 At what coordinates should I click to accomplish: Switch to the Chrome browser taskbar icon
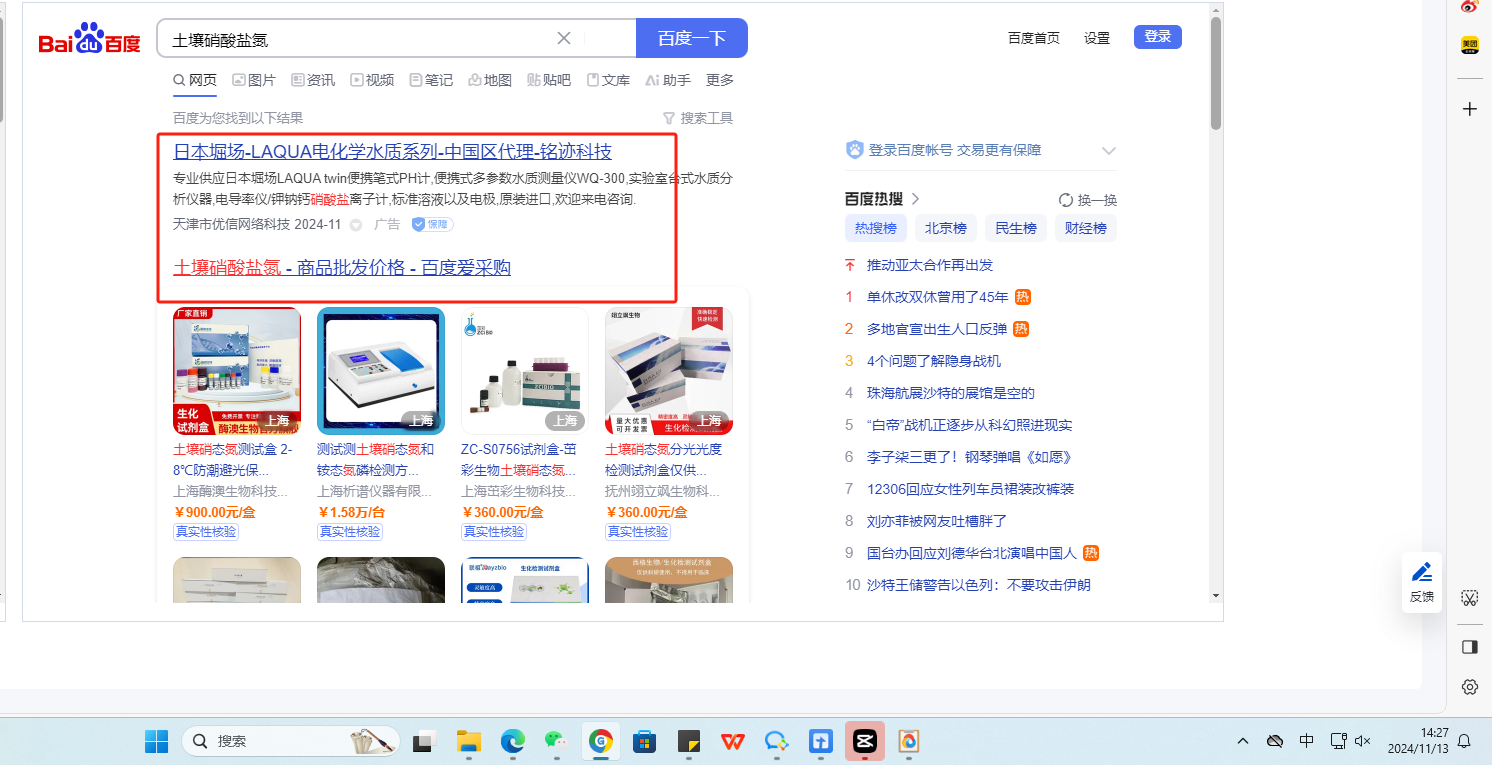point(601,741)
